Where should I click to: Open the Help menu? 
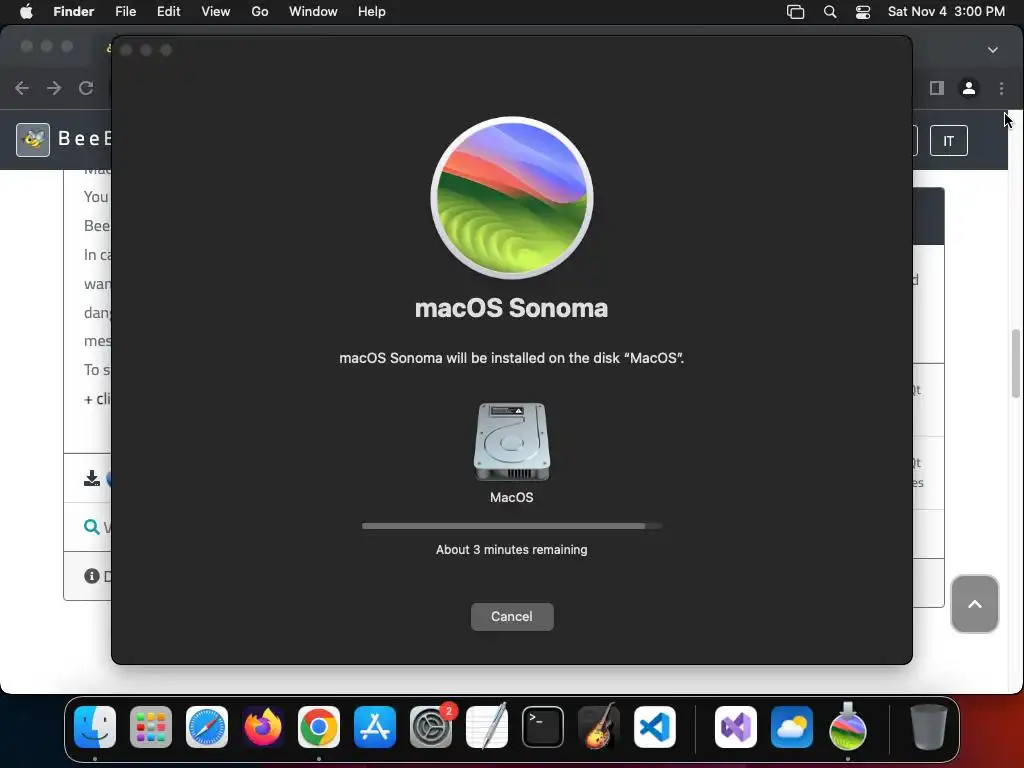pyautogui.click(x=372, y=12)
